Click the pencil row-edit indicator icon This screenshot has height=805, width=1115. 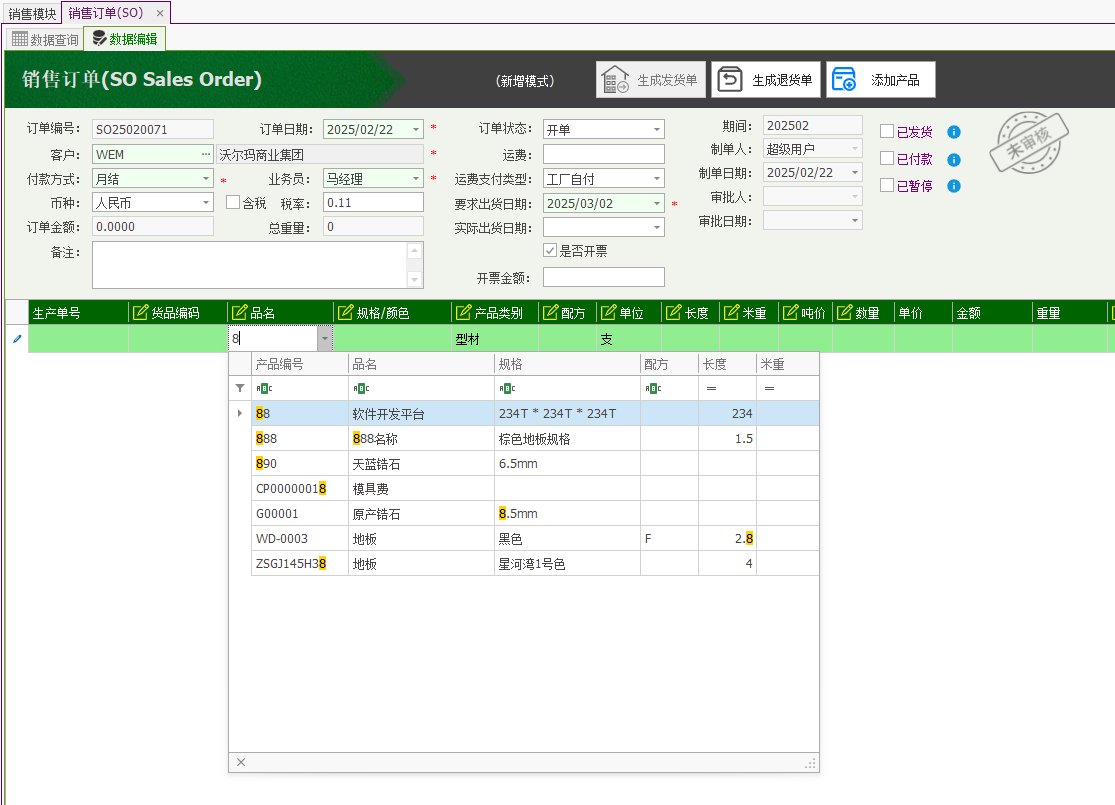tap(17, 339)
